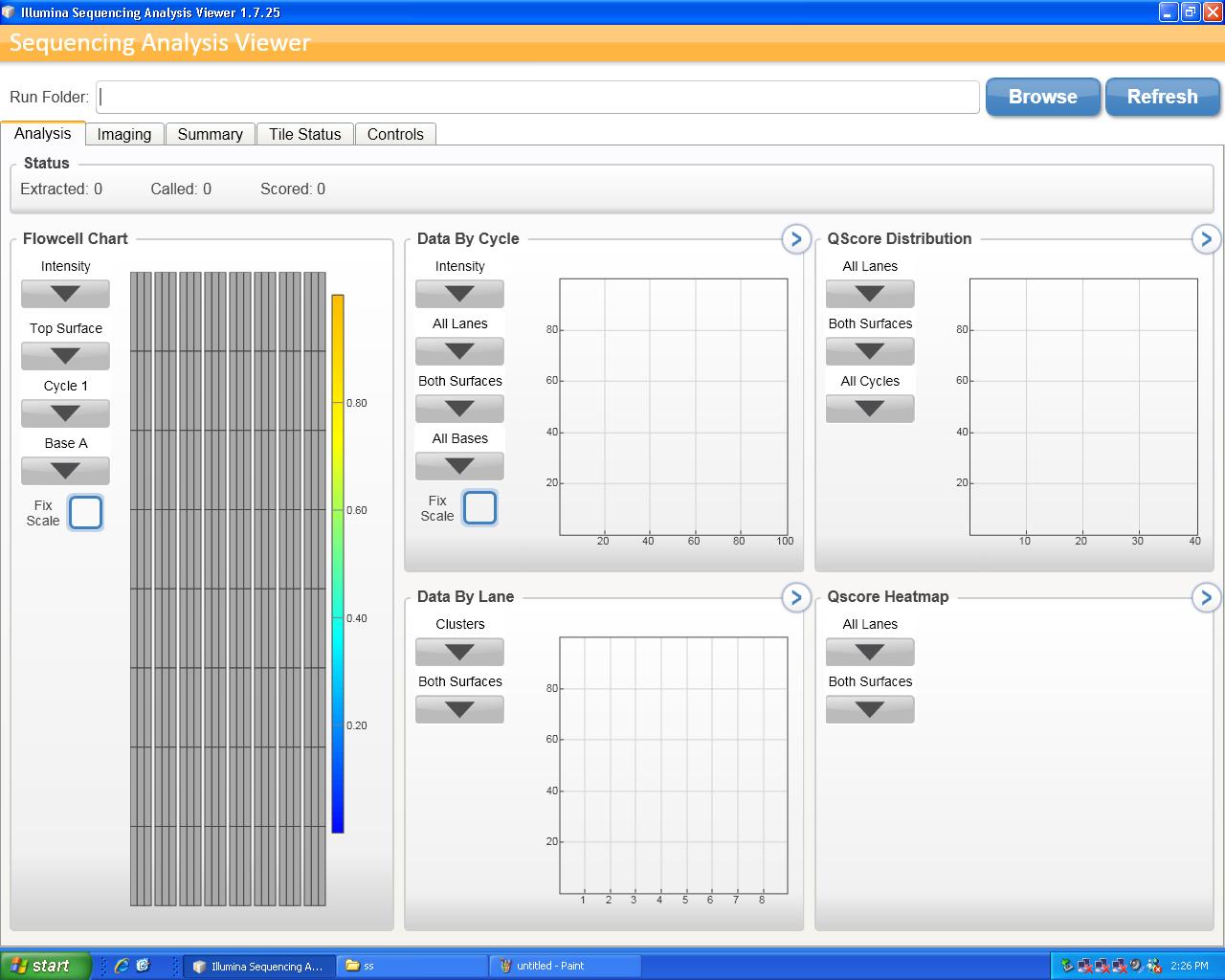
Task: Open All Lanes dropdown in Data By Cycle
Action: pos(459,351)
